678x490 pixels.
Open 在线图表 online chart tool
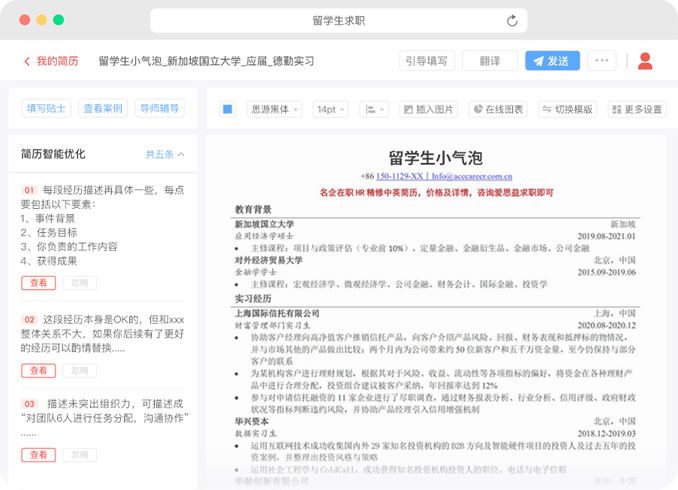498,109
